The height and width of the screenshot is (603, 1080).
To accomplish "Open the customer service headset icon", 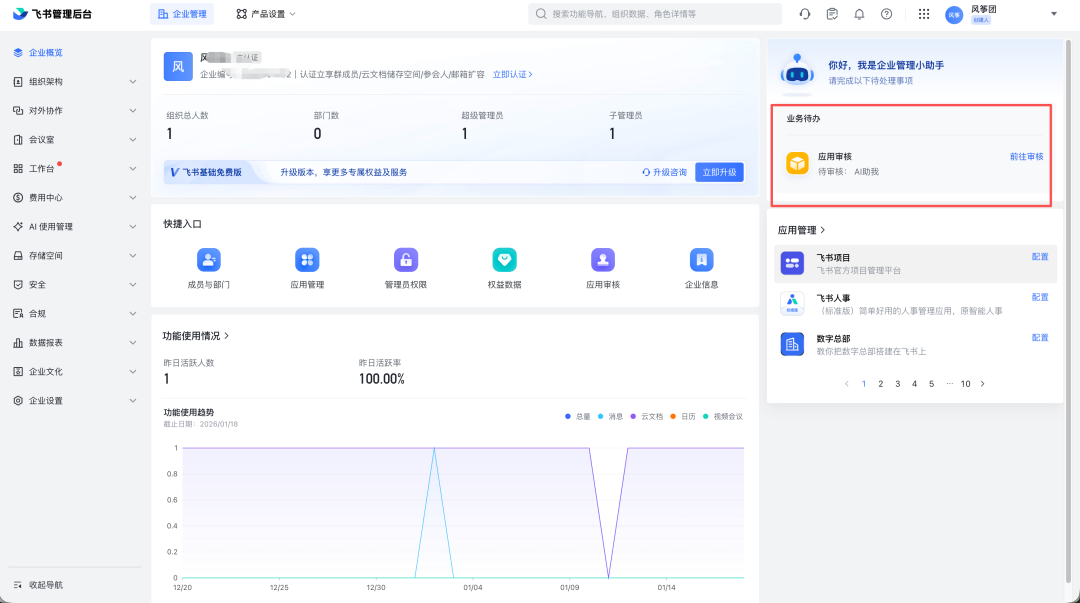I will click(805, 14).
